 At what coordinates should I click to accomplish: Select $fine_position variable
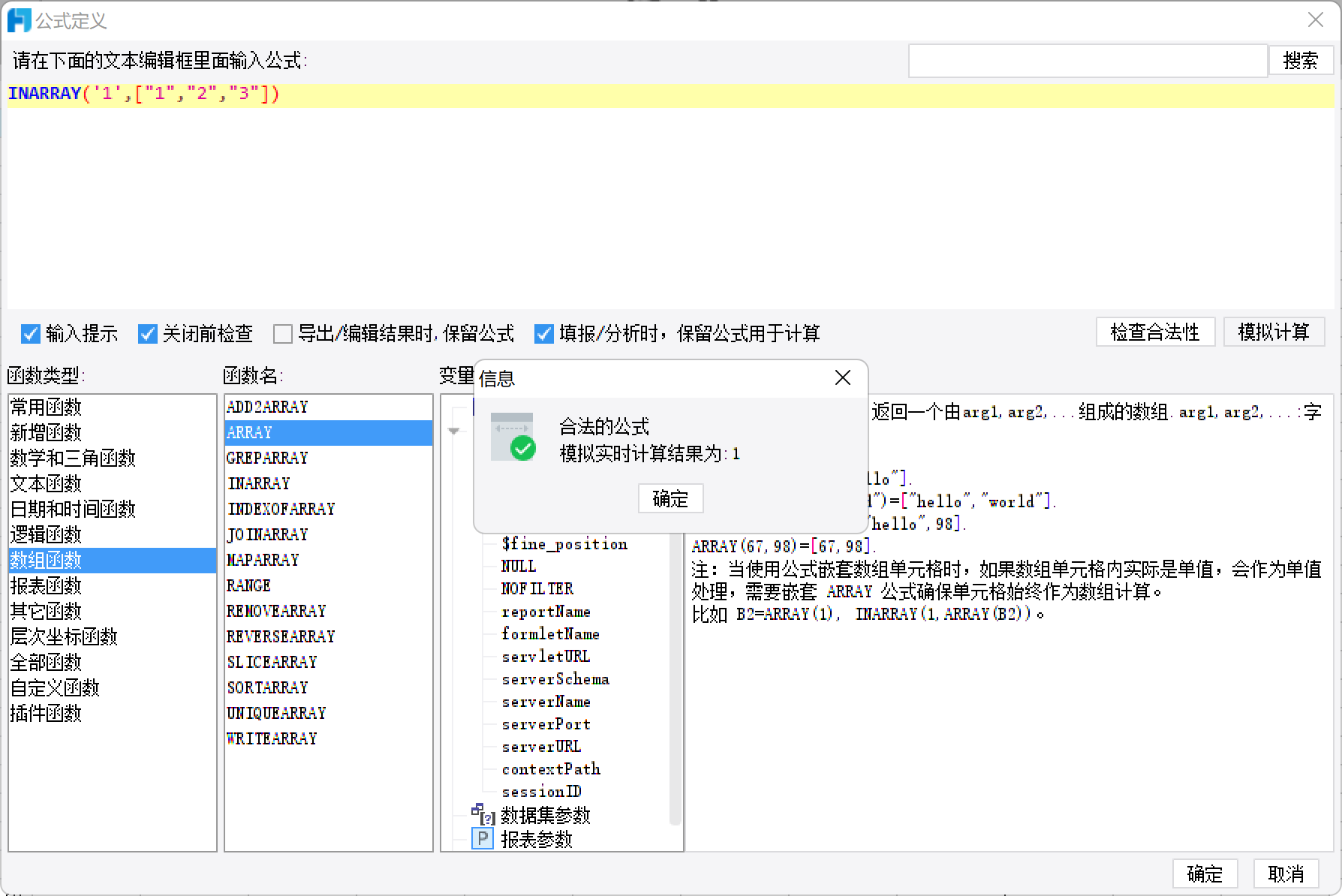click(564, 544)
